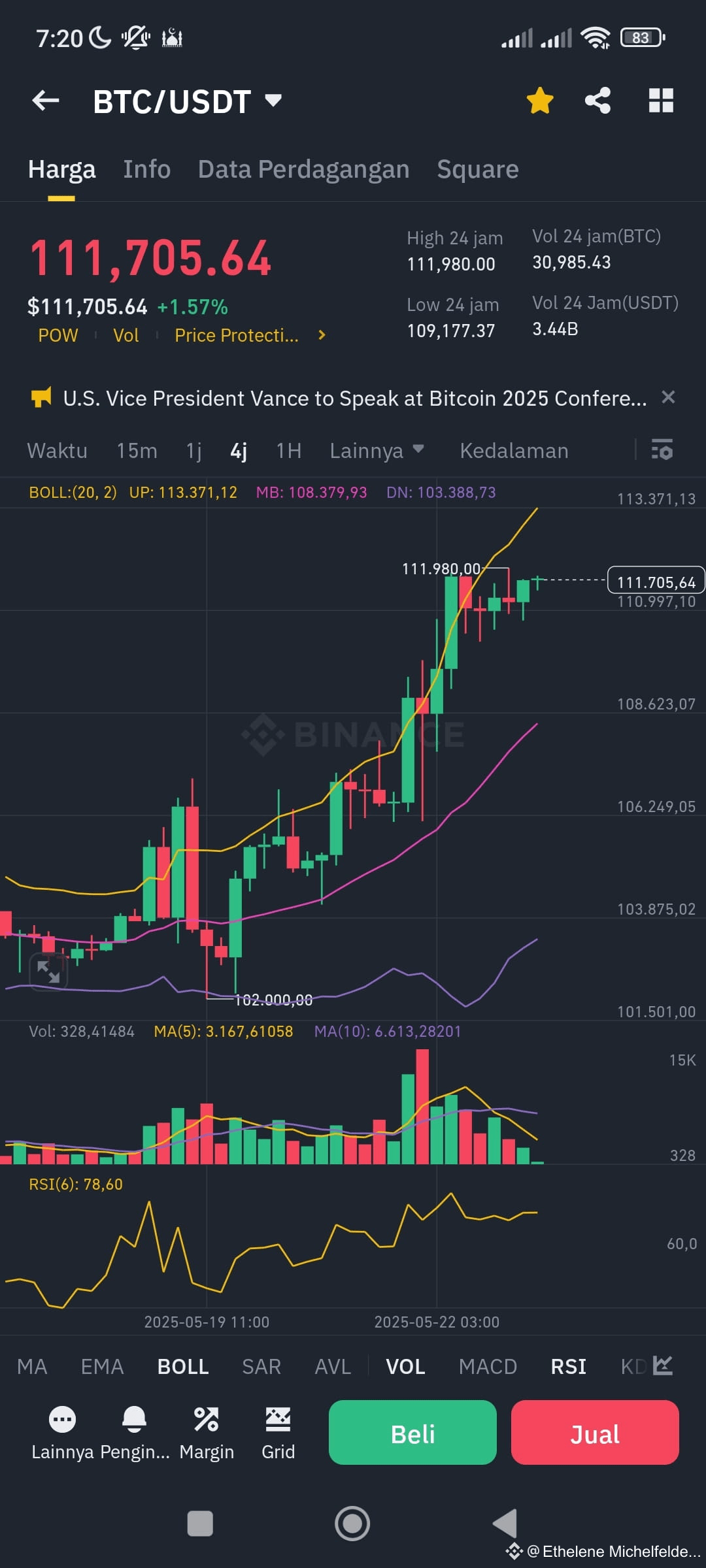Open the indicator settings icon after KD
This screenshot has width=706, height=1568.
[663, 1365]
